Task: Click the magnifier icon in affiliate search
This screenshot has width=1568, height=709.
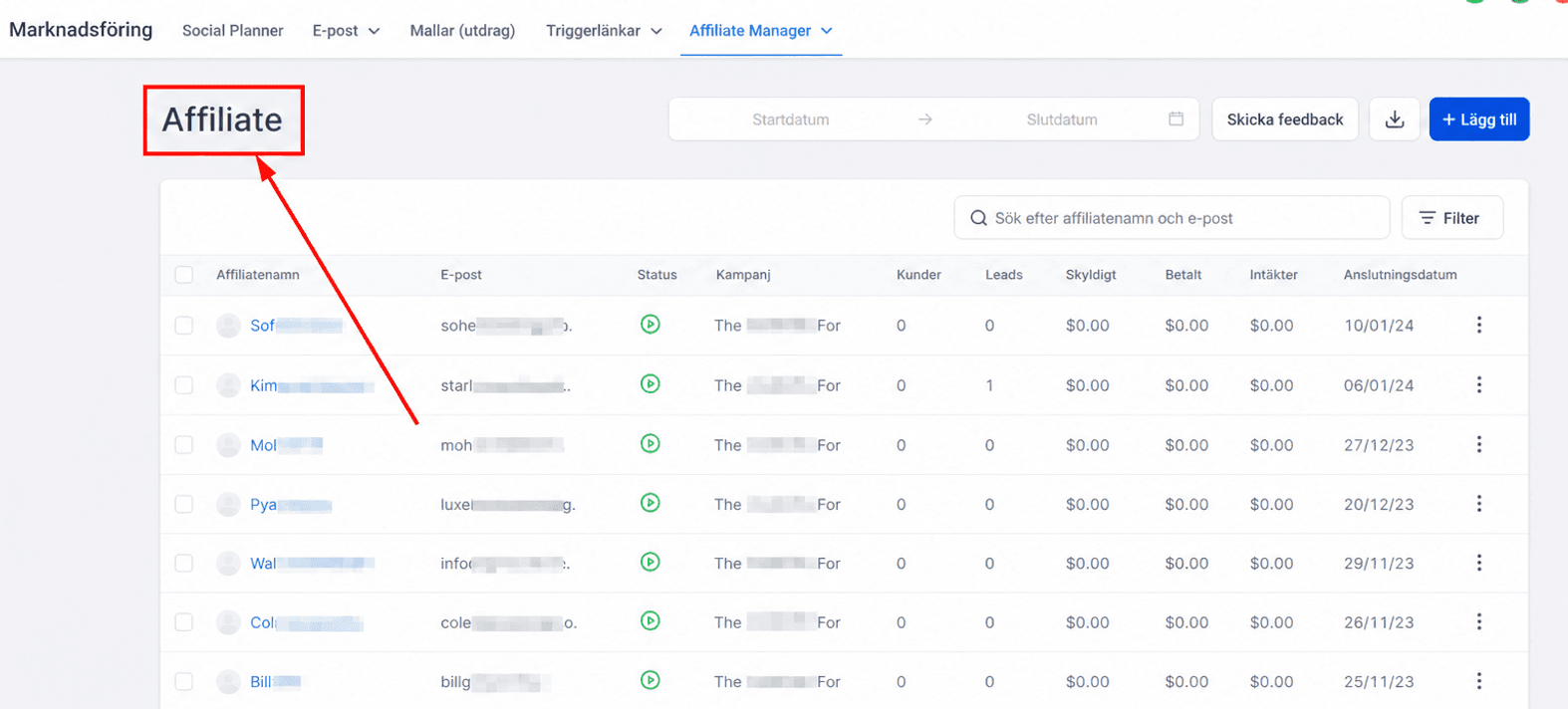Action: (979, 218)
